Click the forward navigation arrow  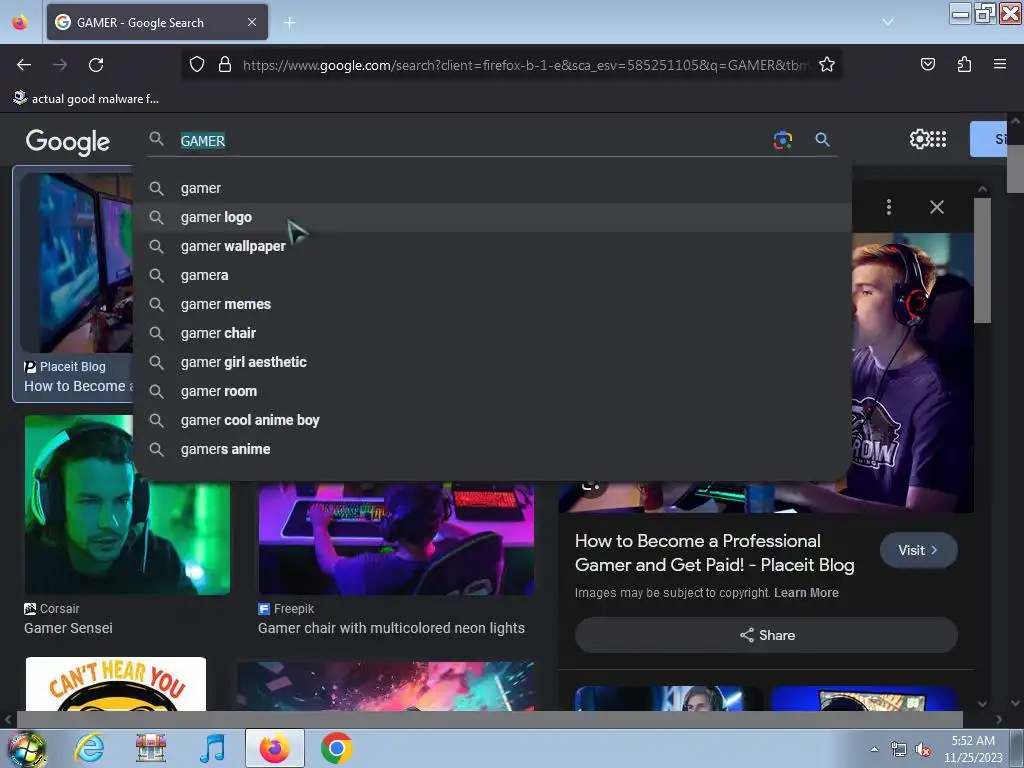click(60, 65)
